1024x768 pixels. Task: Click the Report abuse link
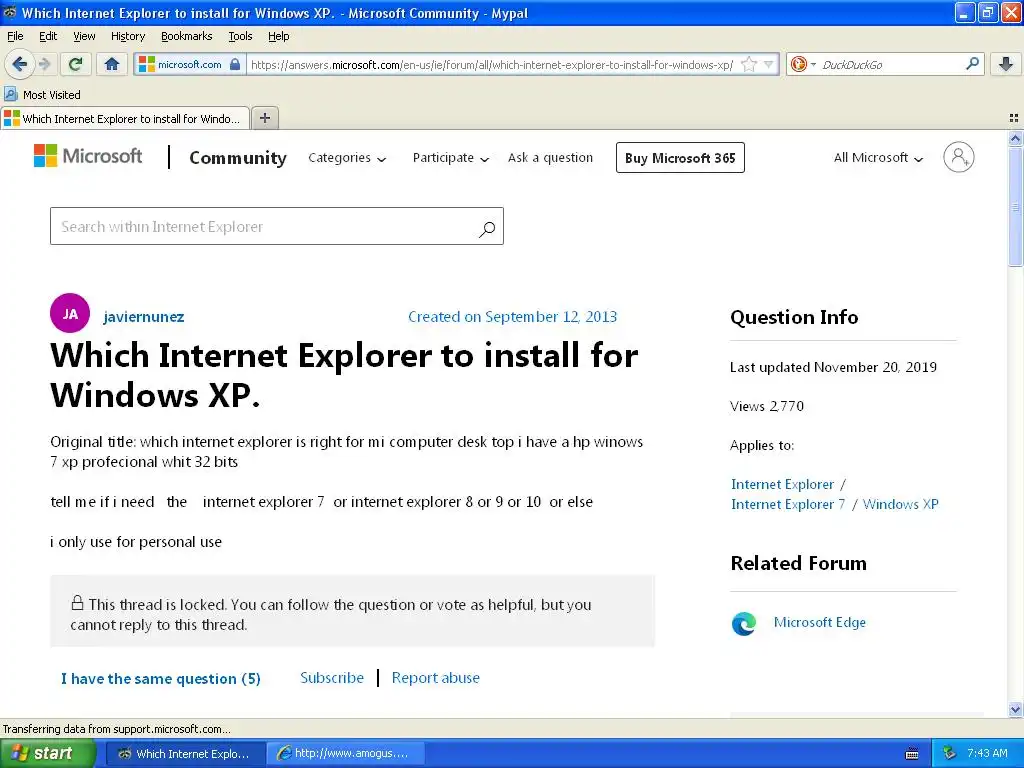tap(436, 678)
